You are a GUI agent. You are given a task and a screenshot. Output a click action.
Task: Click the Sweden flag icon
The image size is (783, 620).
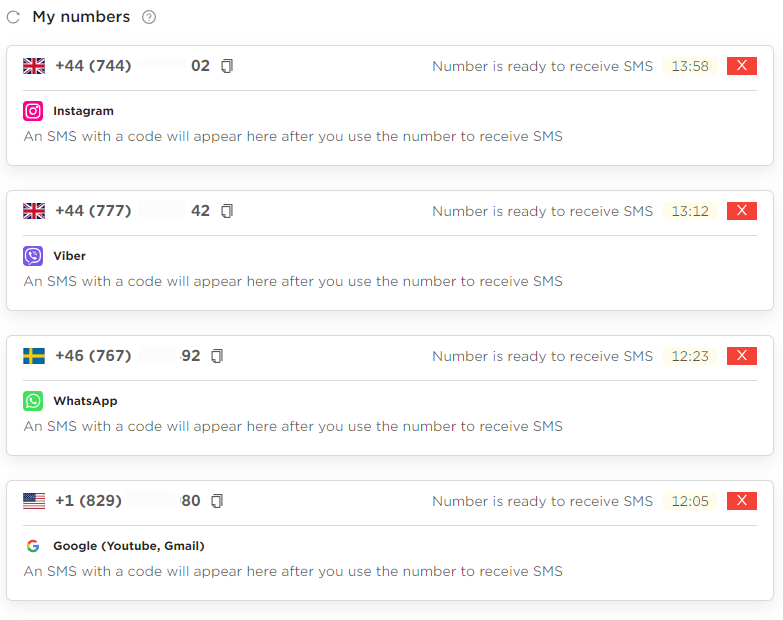pyautogui.click(x=34, y=356)
